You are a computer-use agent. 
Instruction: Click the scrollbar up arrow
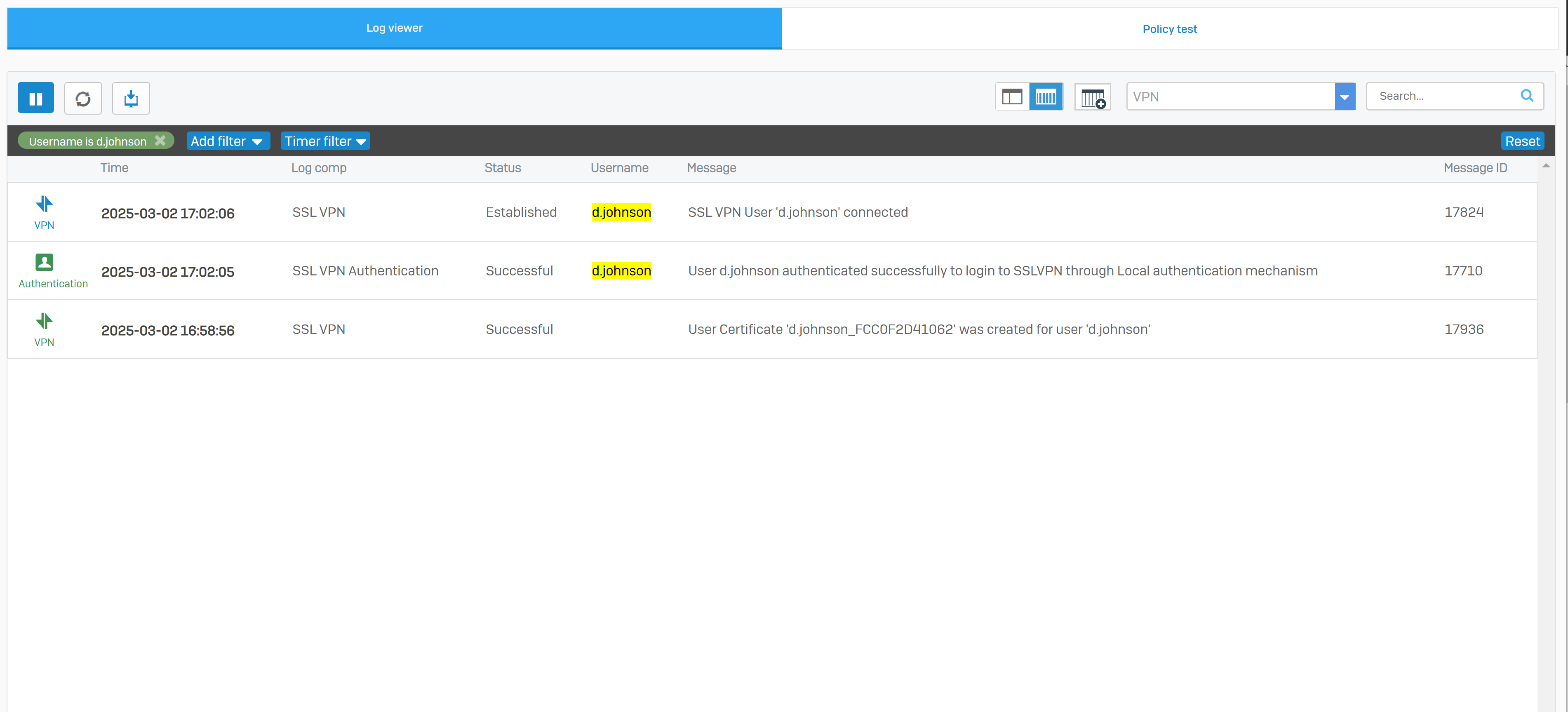(x=1545, y=165)
